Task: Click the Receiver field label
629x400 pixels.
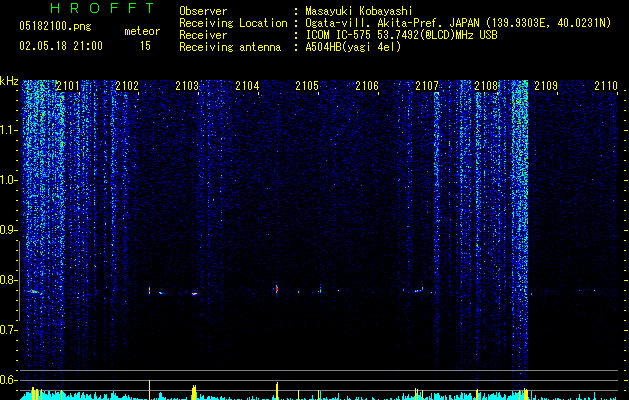Action: (203, 35)
